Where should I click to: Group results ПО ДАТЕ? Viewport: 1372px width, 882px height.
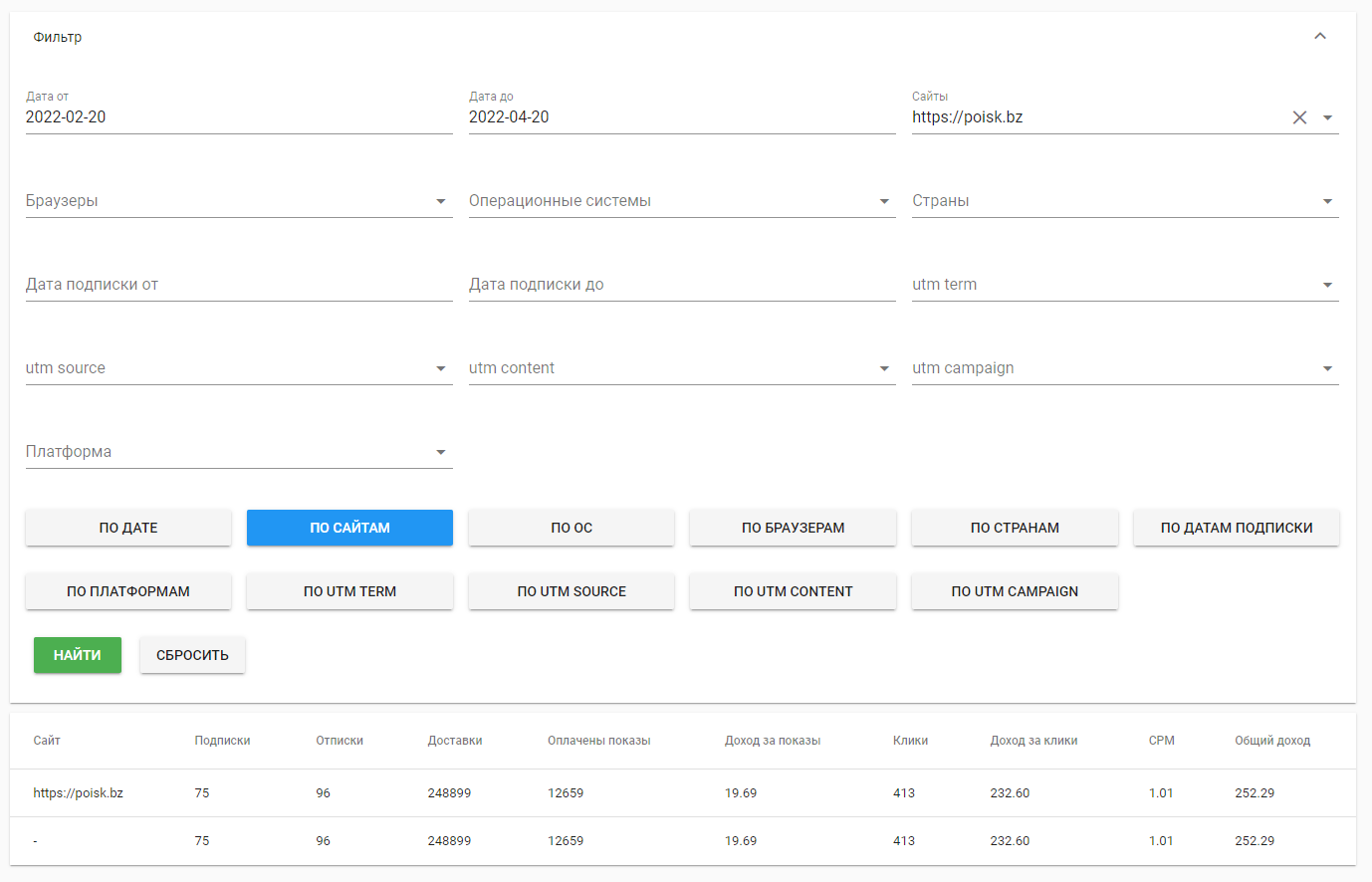pyautogui.click(x=128, y=528)
